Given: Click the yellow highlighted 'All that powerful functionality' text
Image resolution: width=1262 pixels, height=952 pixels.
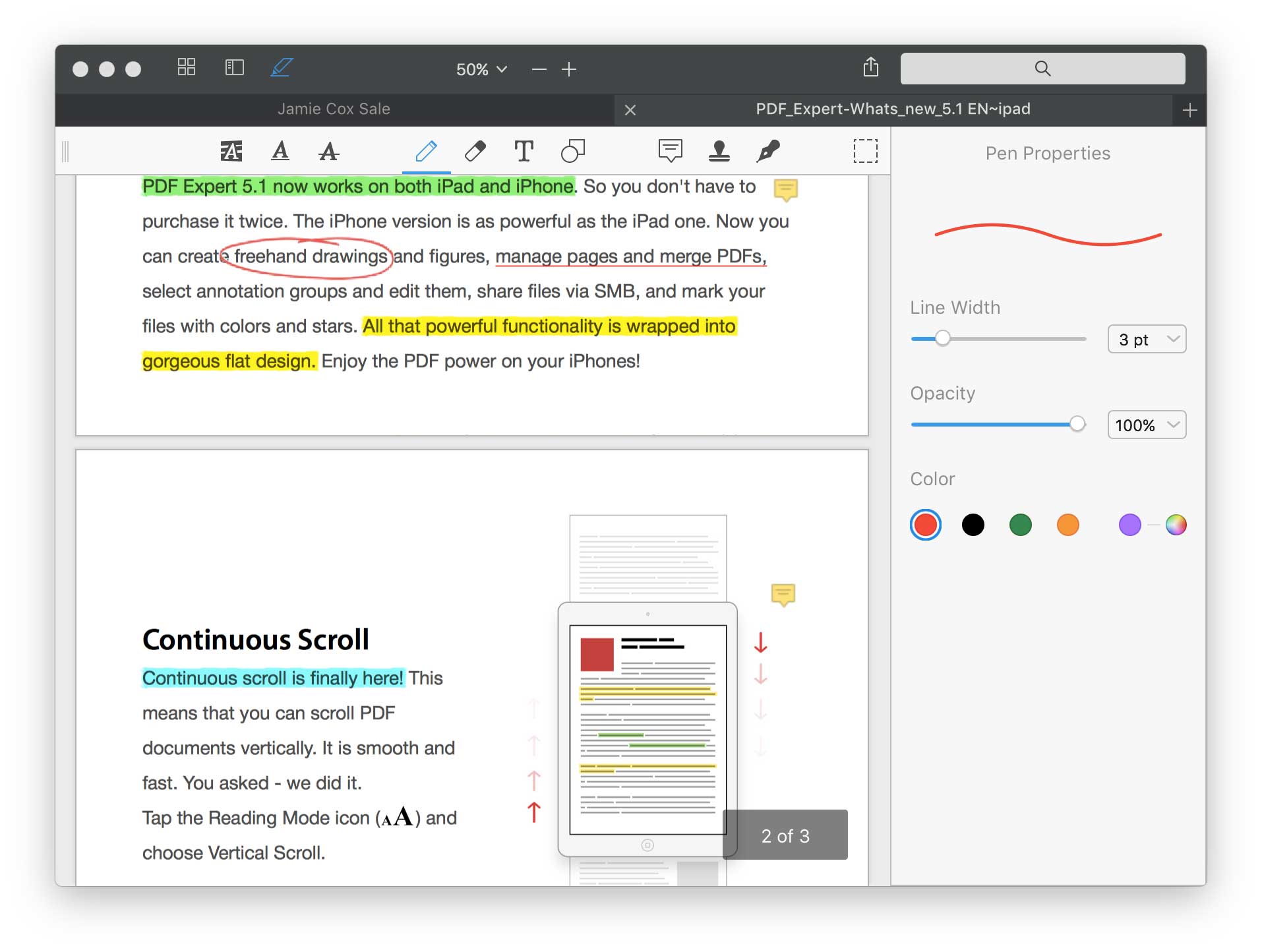Looking at the screenshot, I should click(x=549, y=326).
